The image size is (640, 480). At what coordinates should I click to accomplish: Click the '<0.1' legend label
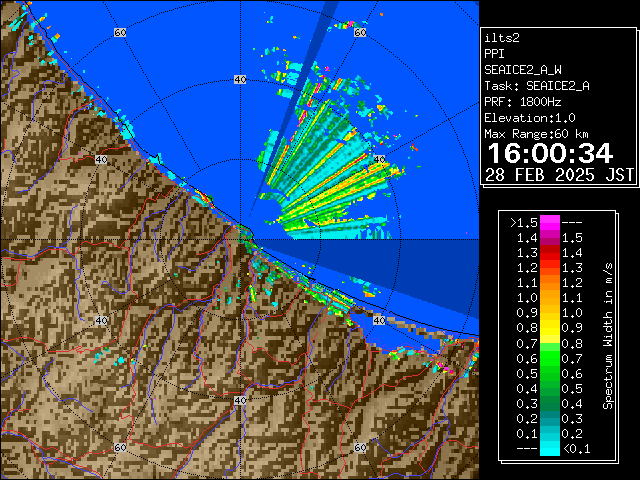pos(577,449)
